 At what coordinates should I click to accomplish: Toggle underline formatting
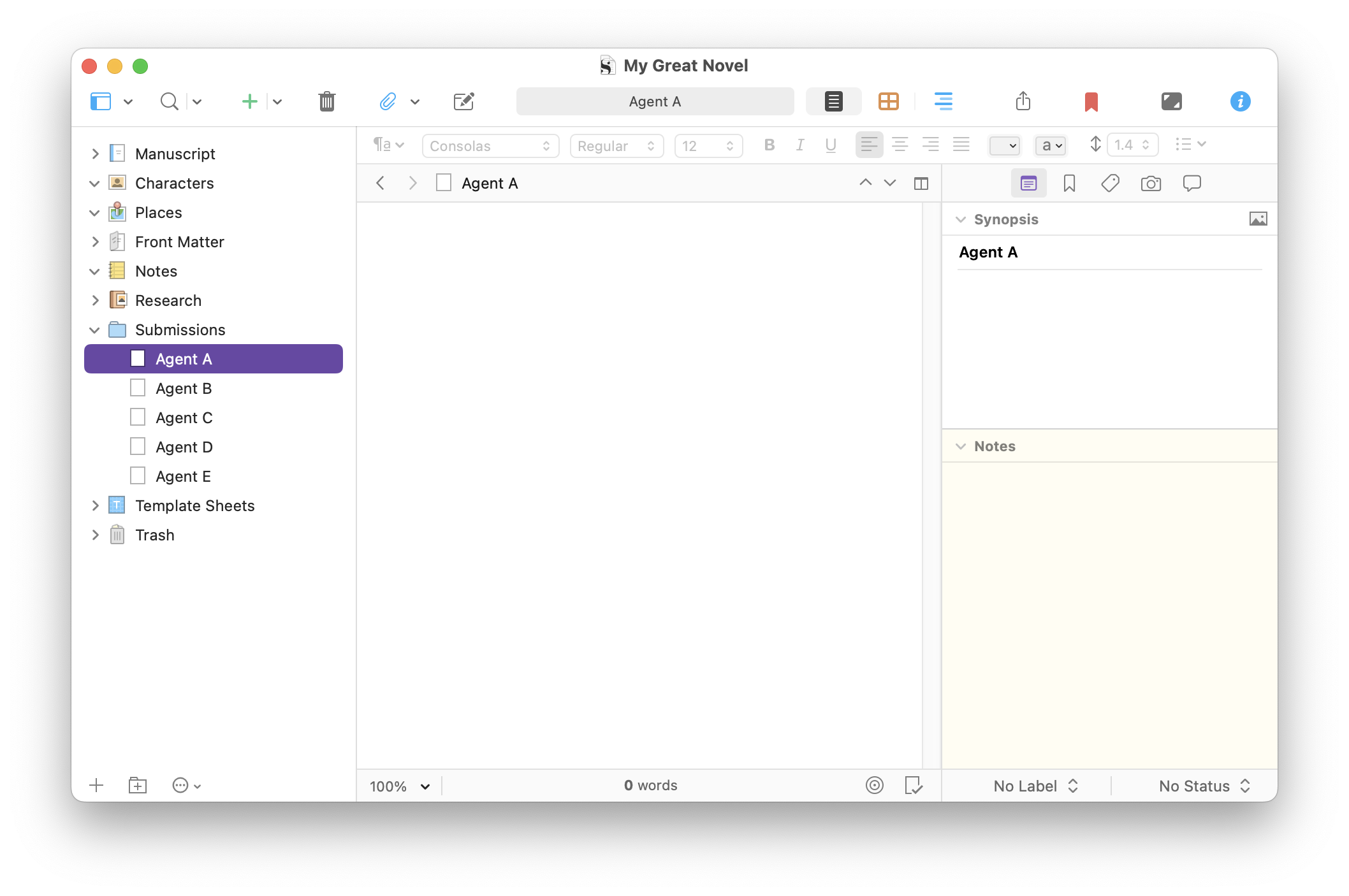[x=830, y=145]
